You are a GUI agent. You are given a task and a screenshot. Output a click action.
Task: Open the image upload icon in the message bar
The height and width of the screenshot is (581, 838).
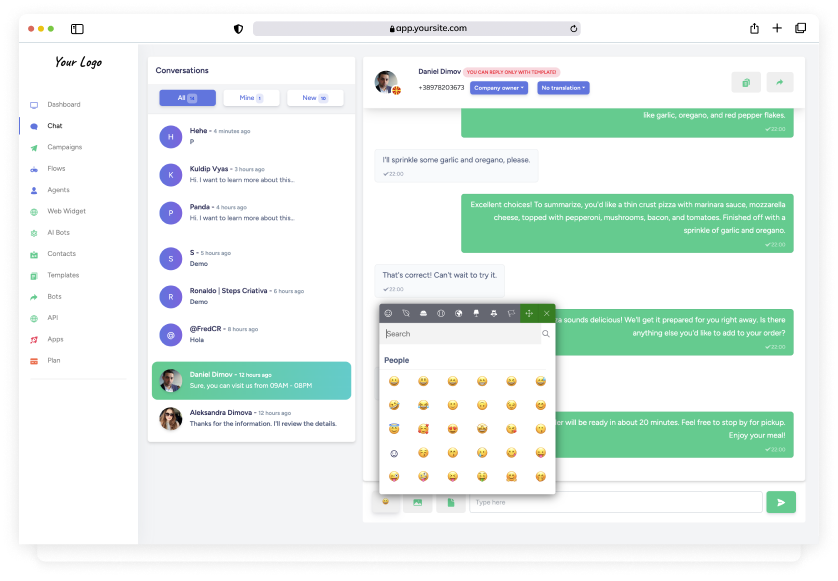point(417,502)
